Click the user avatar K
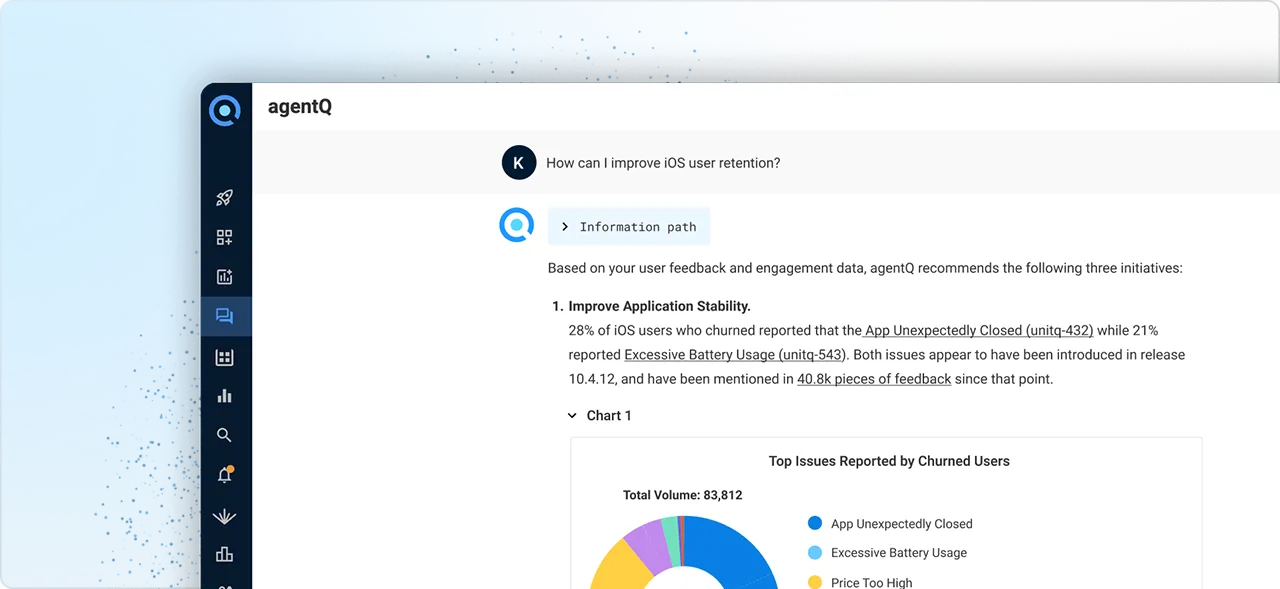 point(518,162)
